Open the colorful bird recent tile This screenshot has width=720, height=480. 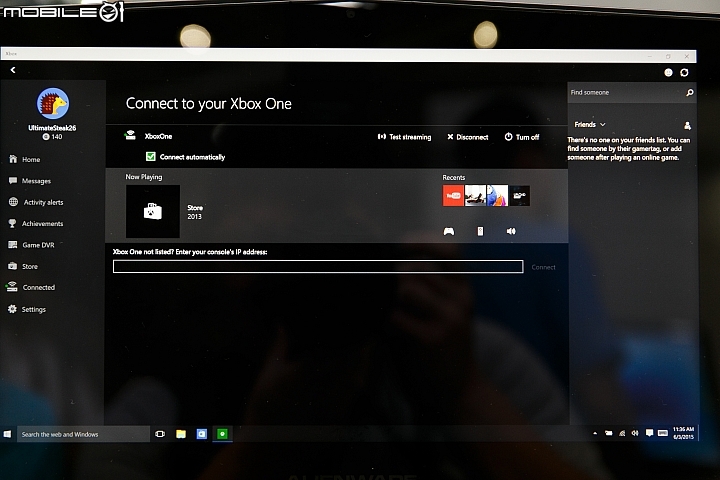[x=497, y=196]
